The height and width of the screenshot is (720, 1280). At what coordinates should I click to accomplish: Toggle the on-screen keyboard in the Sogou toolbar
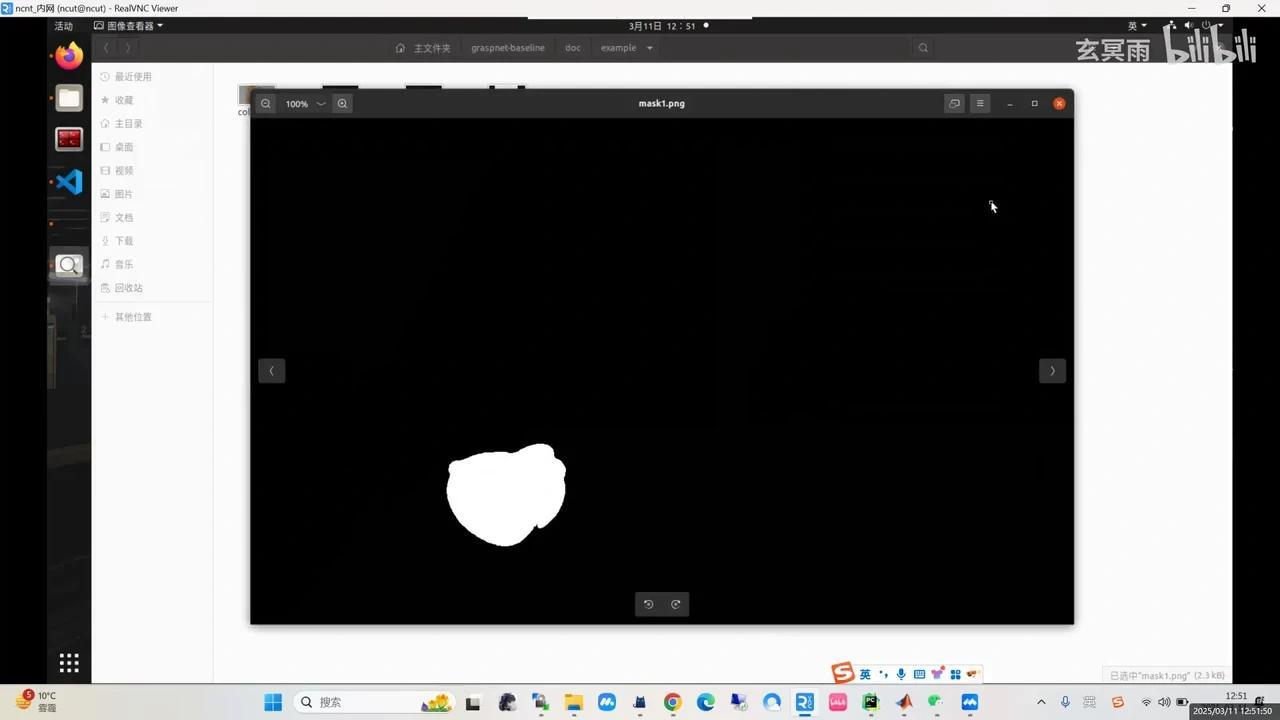coord(918,673)
